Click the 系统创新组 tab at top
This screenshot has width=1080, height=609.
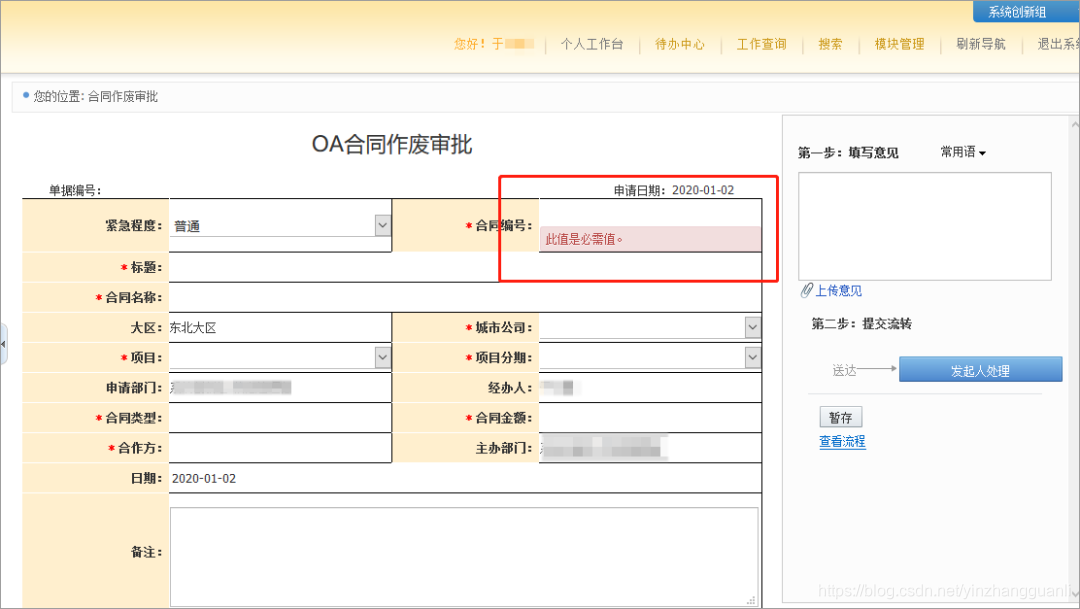point(1026,12)
